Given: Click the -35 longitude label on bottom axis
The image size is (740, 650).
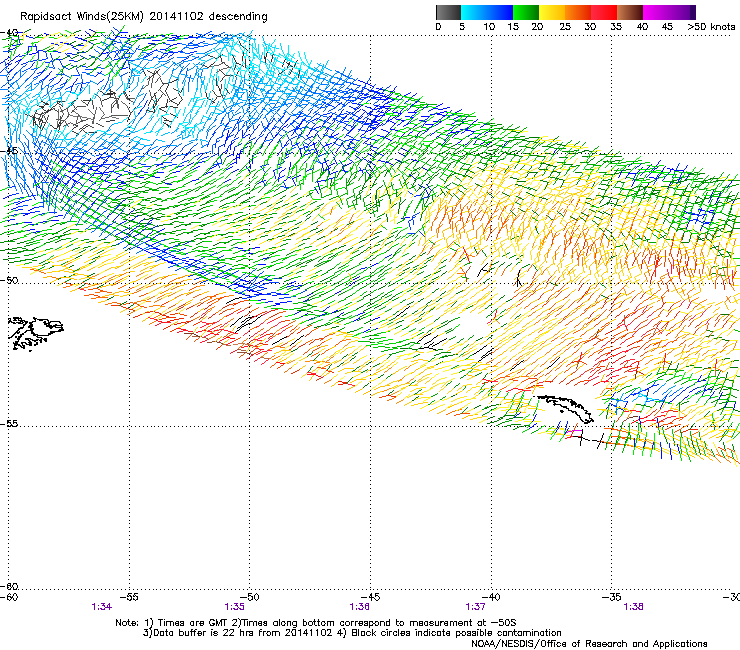Looking at the screenshot, I should (612, 597).
